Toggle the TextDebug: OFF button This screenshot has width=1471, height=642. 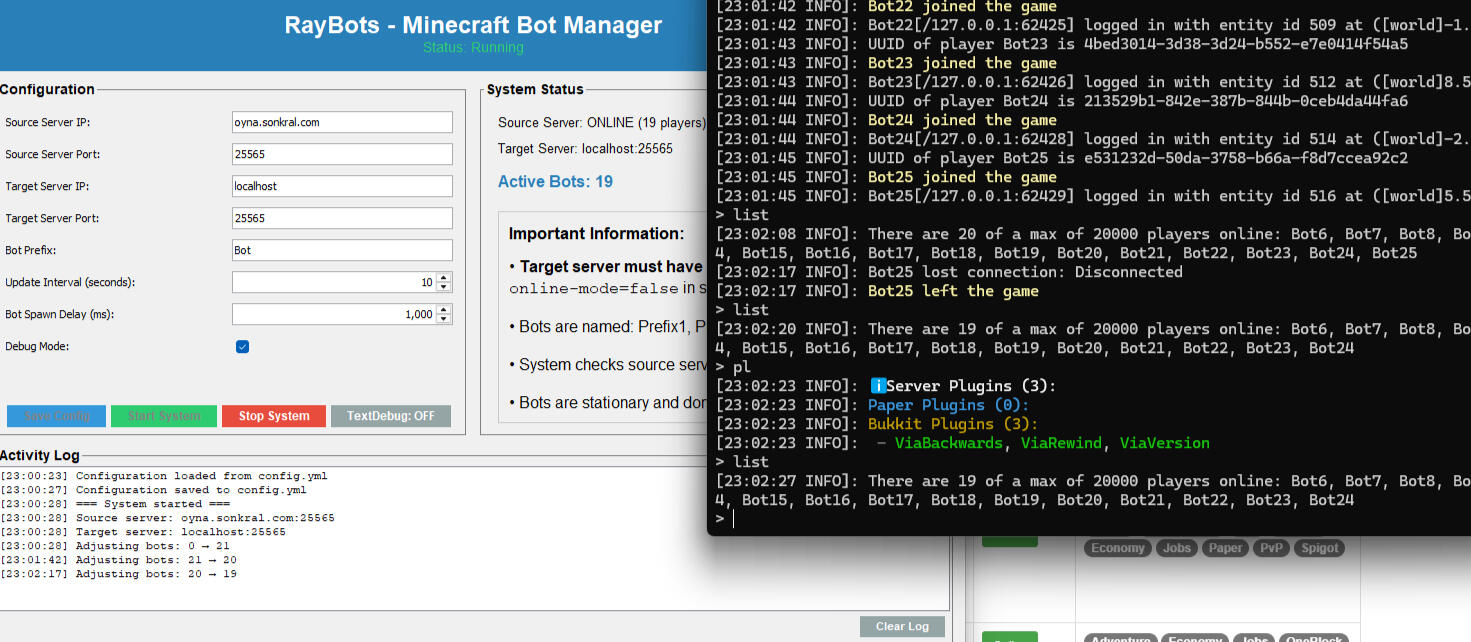391,416
